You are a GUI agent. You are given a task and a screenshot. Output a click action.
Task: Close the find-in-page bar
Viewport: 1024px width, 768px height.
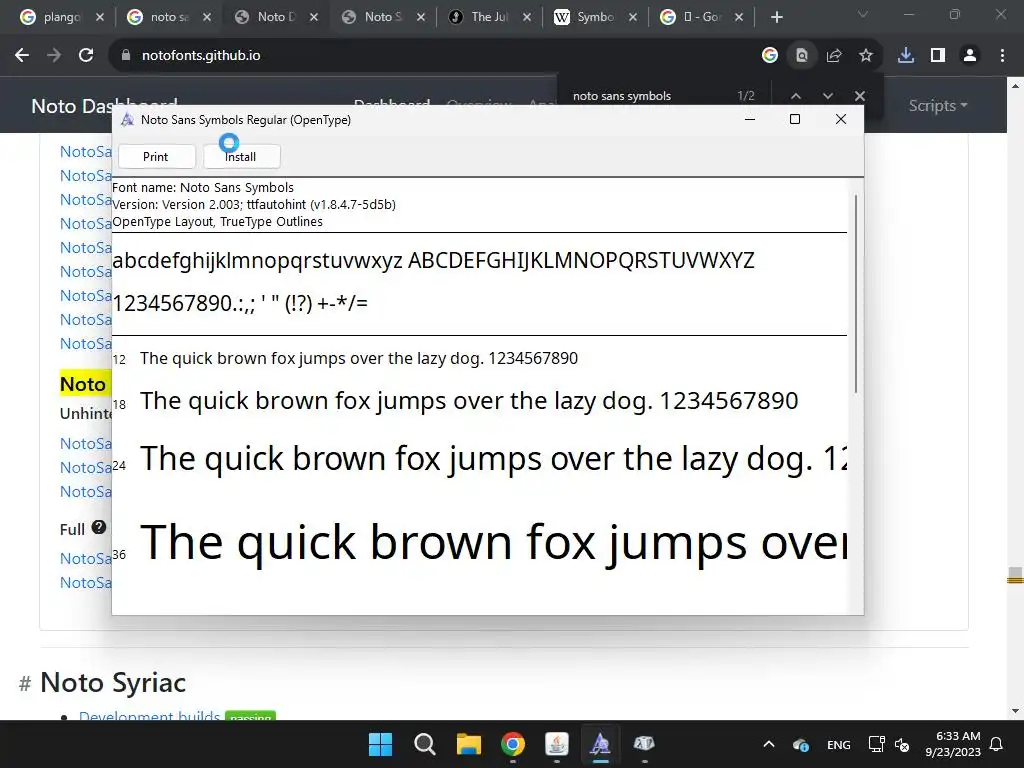[x=860, y=96]
